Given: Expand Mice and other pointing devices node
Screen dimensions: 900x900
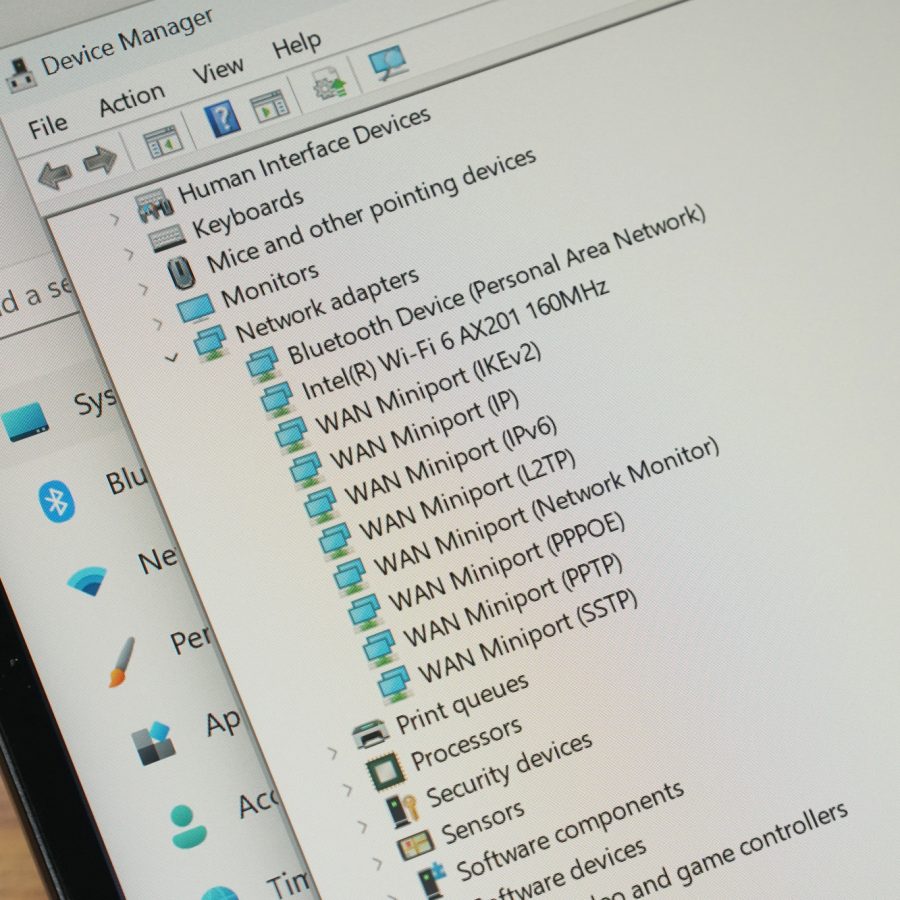Looking at the screenshot, I should 143,289.
